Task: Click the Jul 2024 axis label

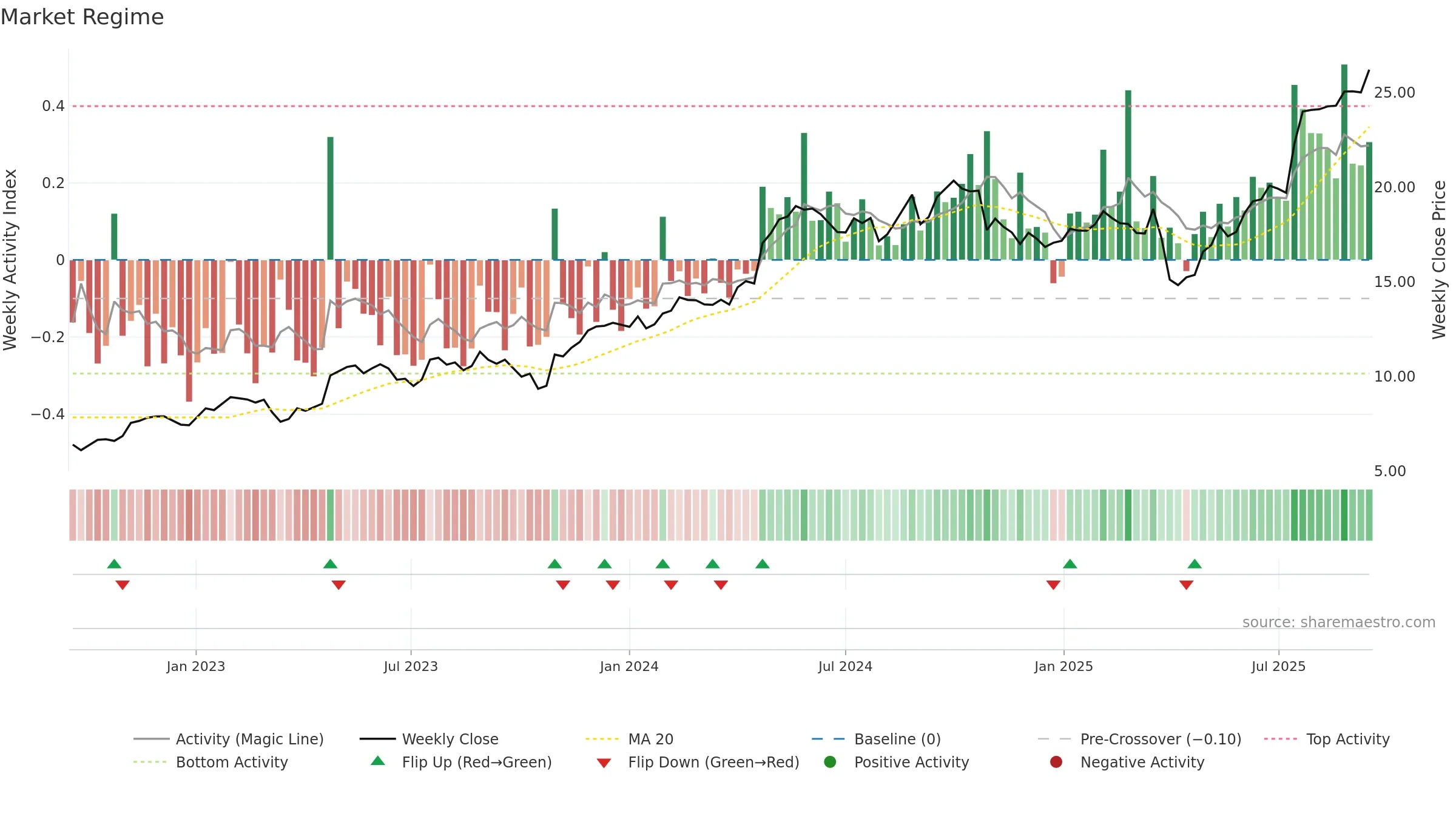Action: pyautogui.click(x=845, y=666)
